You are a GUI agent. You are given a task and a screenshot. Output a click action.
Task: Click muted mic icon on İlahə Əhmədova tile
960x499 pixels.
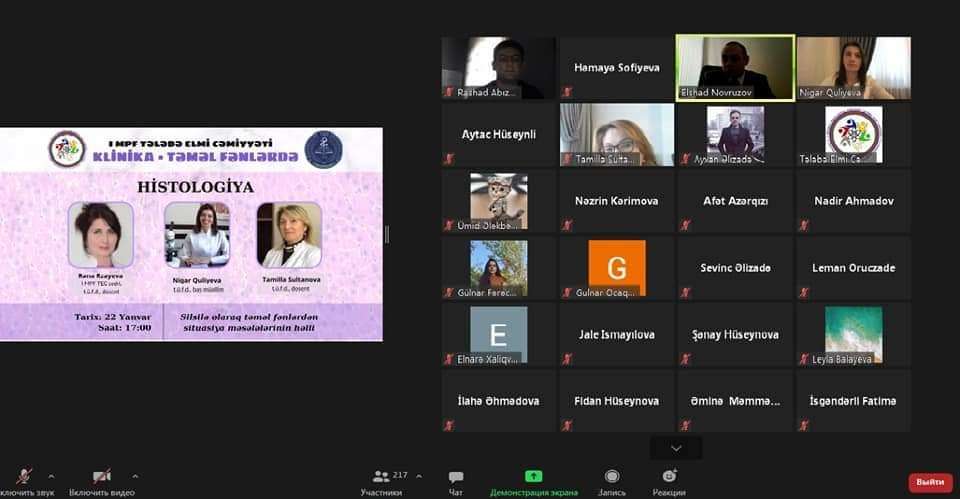pyautogui.click(x=449, y=426)
